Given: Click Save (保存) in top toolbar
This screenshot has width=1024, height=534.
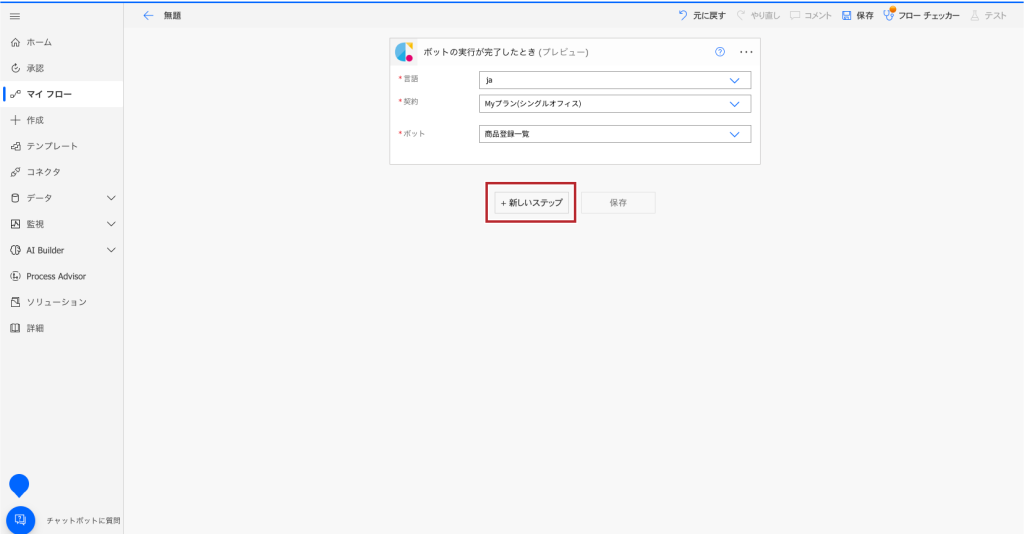Looking at the screenshot, I should [857, 16].
